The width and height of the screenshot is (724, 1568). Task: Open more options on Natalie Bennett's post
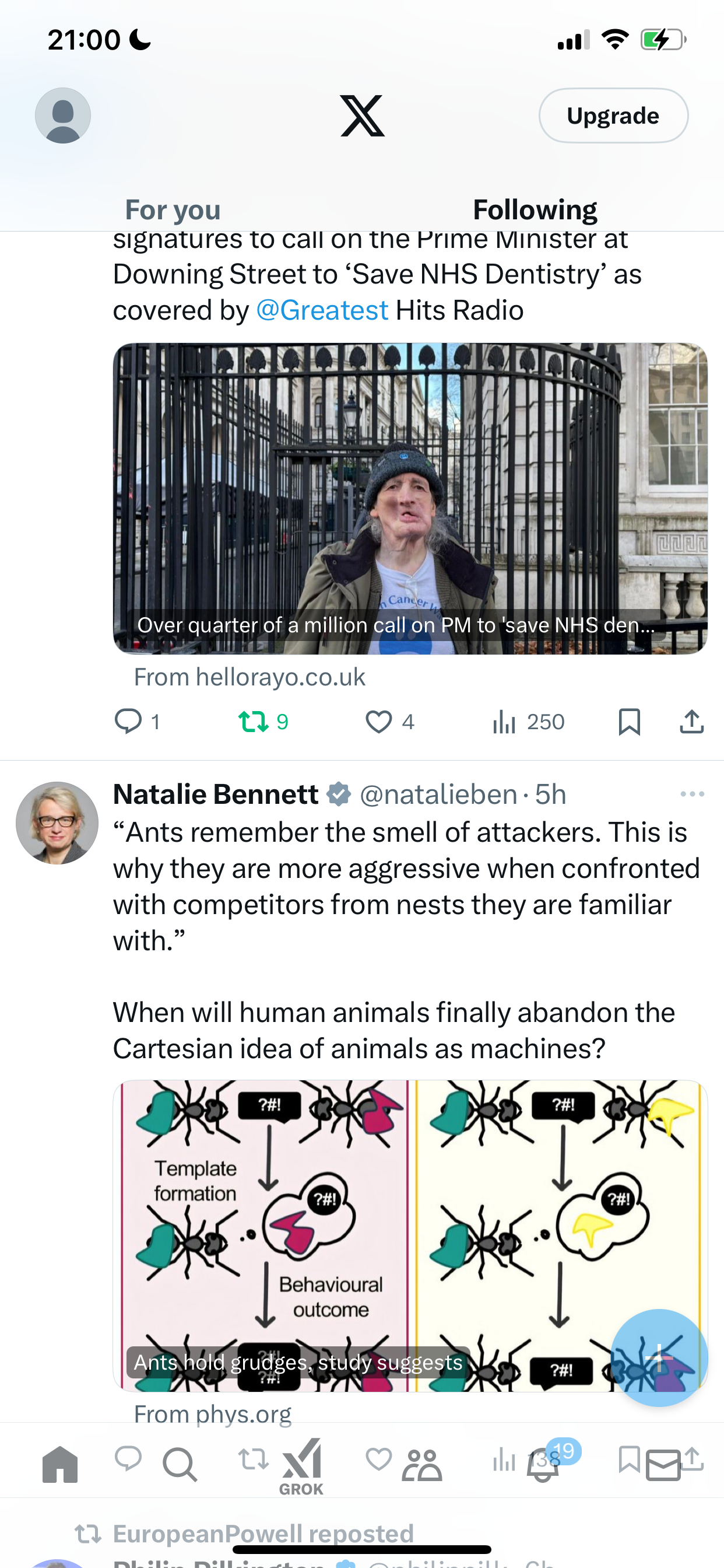(693, 794)
